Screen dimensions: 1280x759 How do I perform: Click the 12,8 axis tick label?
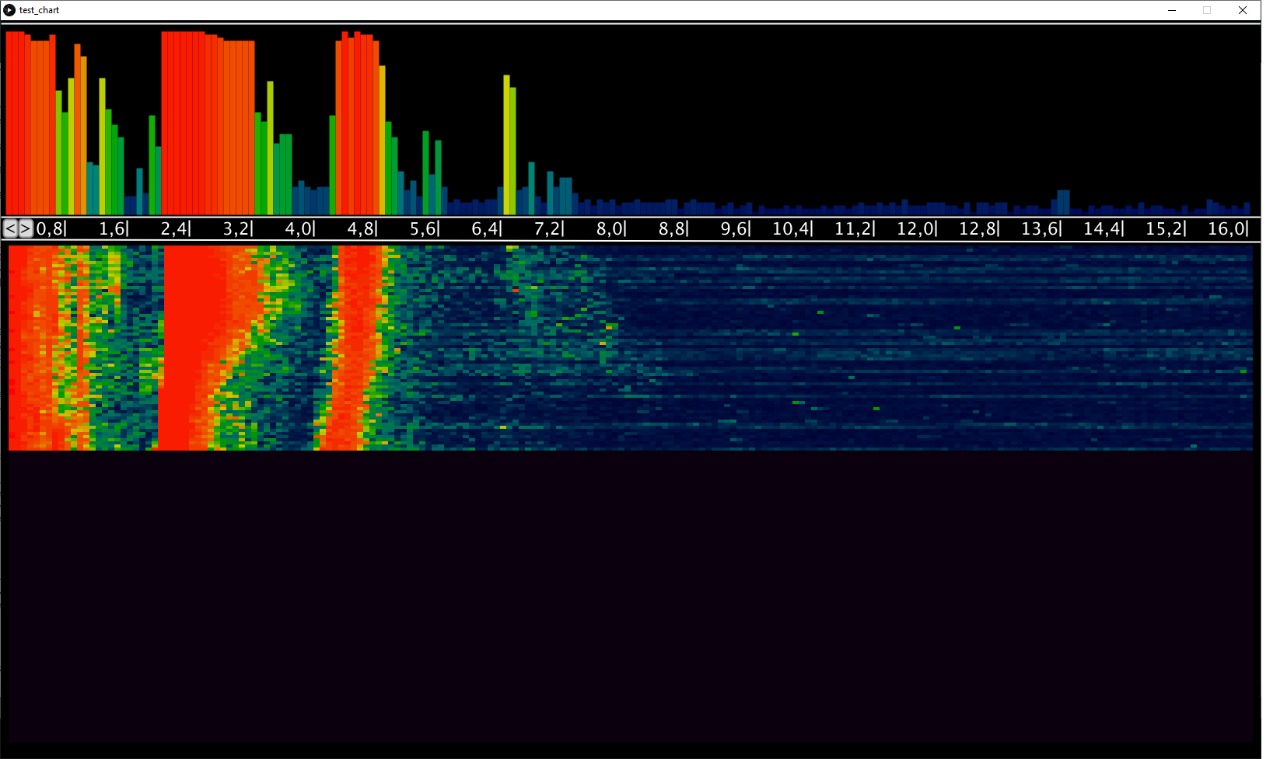[x=978, y=229]
